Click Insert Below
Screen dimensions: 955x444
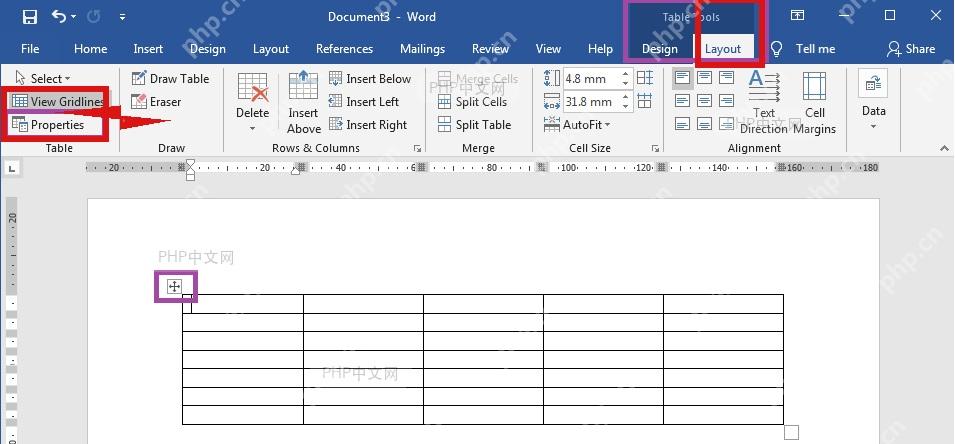pos(370,79)
